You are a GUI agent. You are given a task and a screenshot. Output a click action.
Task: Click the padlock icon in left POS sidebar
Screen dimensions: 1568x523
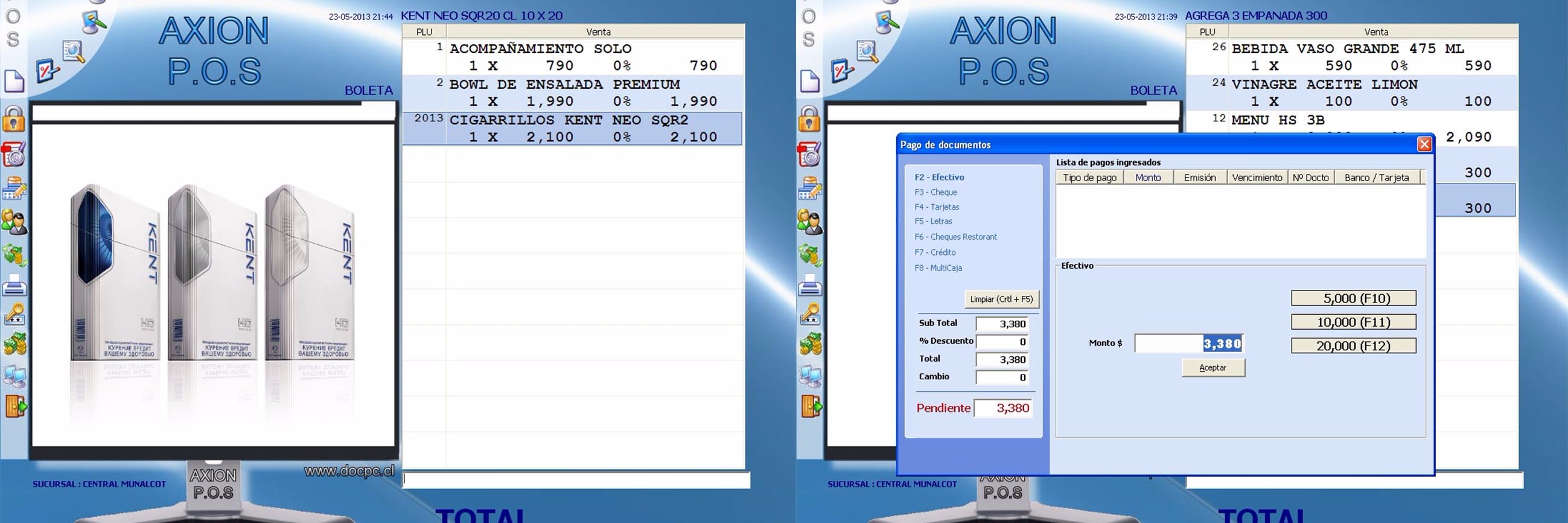13,119
